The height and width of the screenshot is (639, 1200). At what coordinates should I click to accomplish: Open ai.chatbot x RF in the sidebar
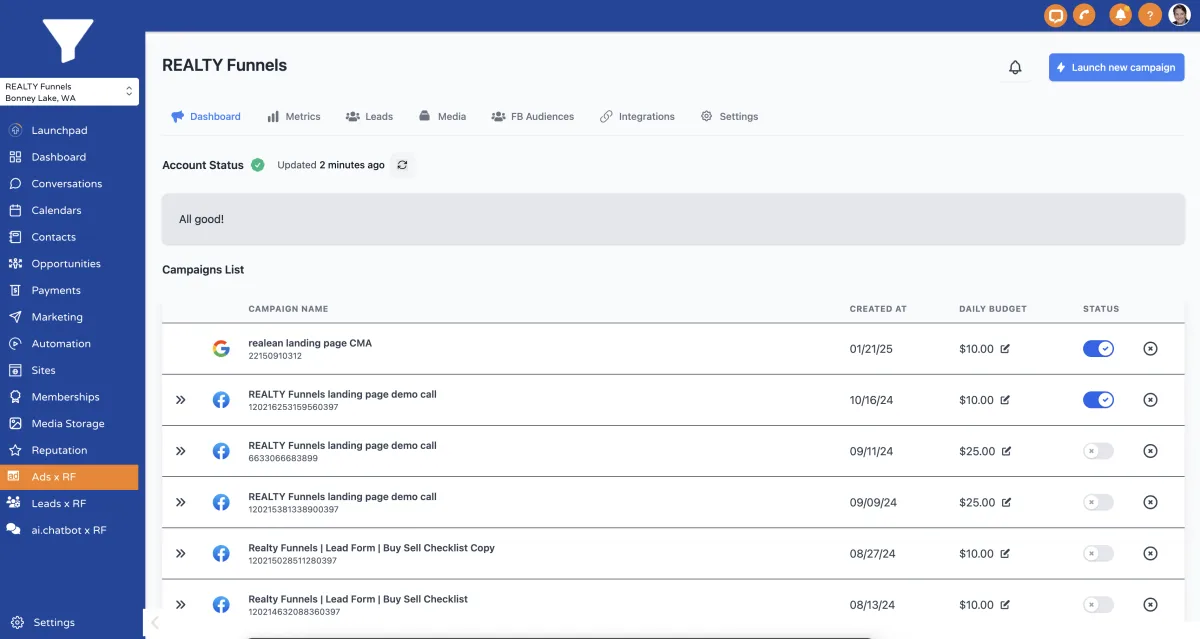coord(69,530)
